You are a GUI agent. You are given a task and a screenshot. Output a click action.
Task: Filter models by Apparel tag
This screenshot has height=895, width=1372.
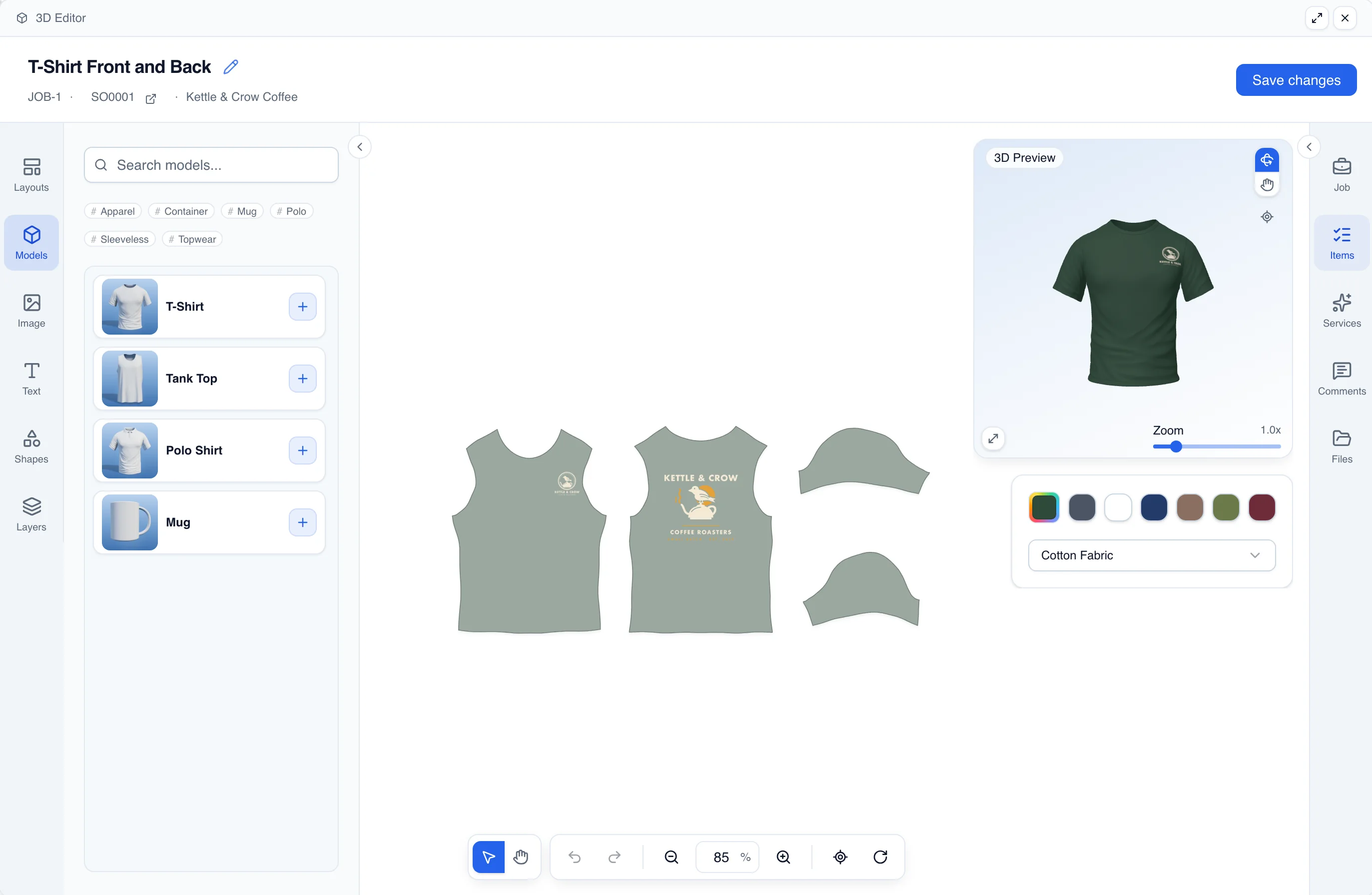(113, 211)
